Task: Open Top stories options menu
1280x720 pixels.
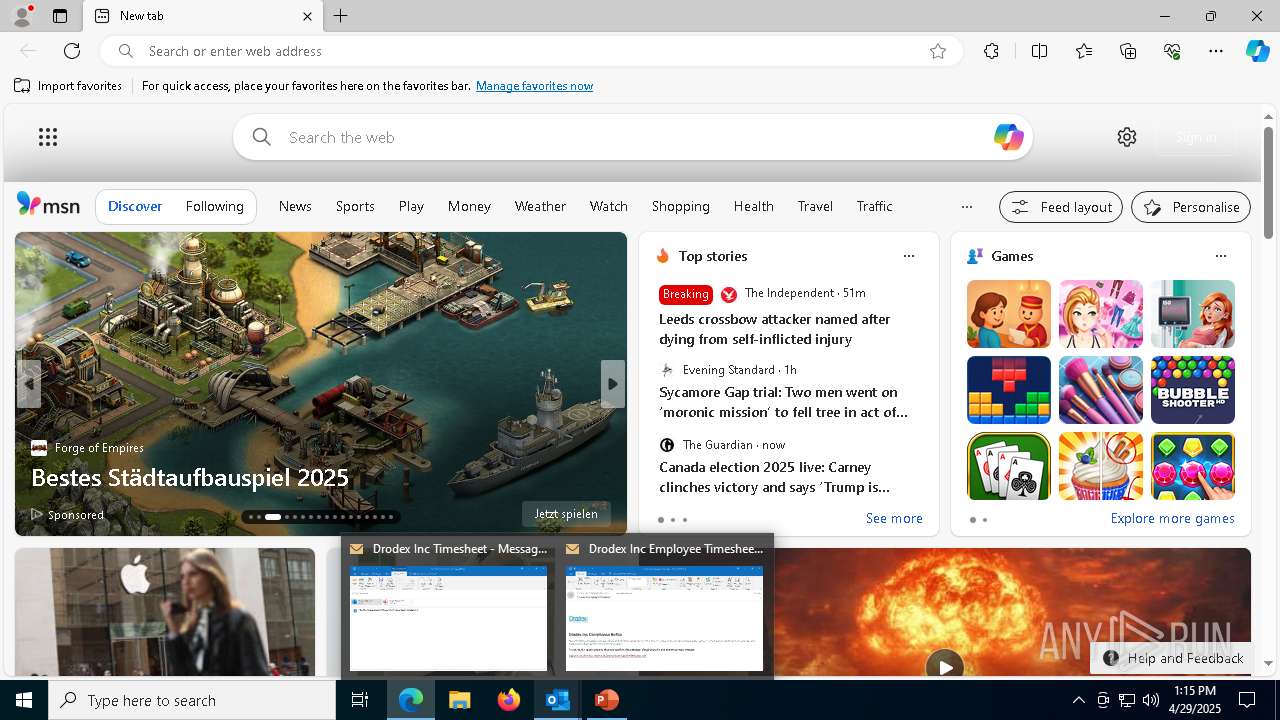Action: click(x=909, y=256)
